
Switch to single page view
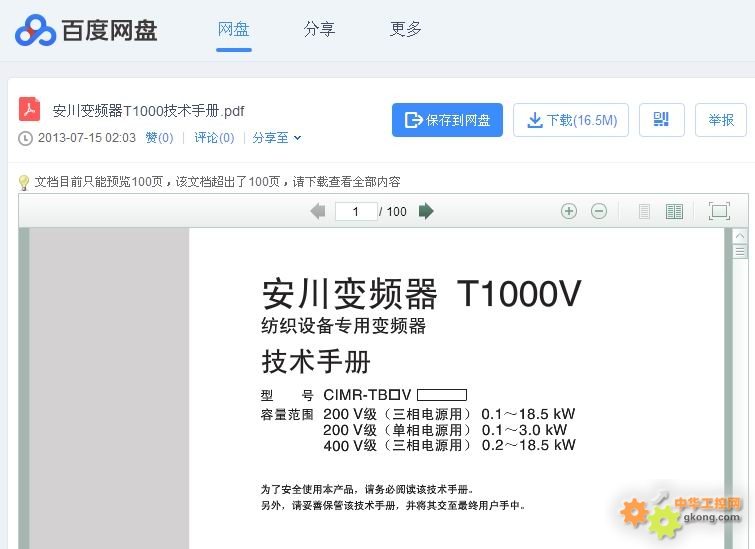(644, 211)
